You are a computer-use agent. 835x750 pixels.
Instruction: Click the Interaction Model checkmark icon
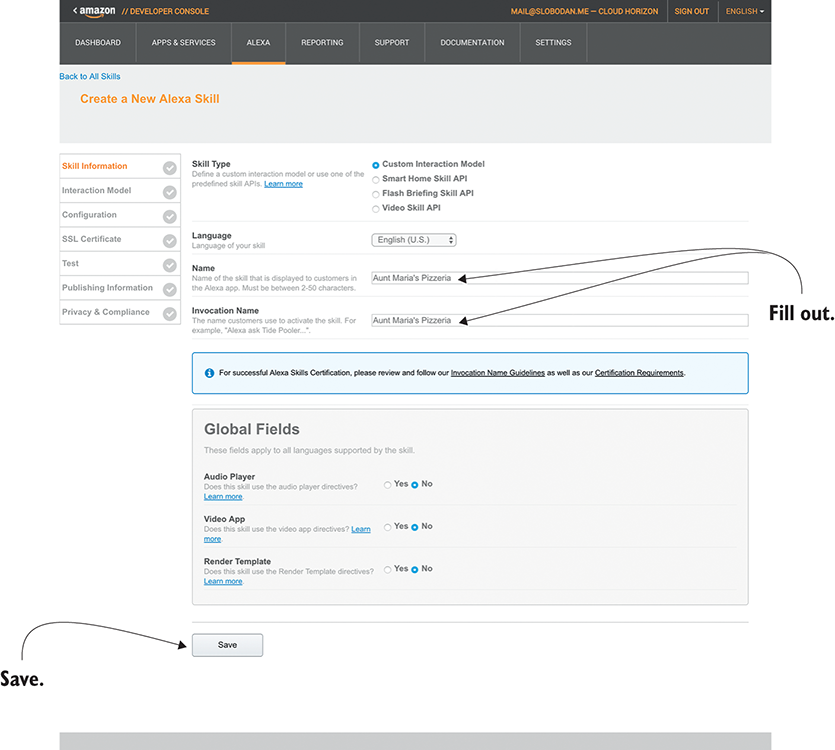[x=170, y=192]
